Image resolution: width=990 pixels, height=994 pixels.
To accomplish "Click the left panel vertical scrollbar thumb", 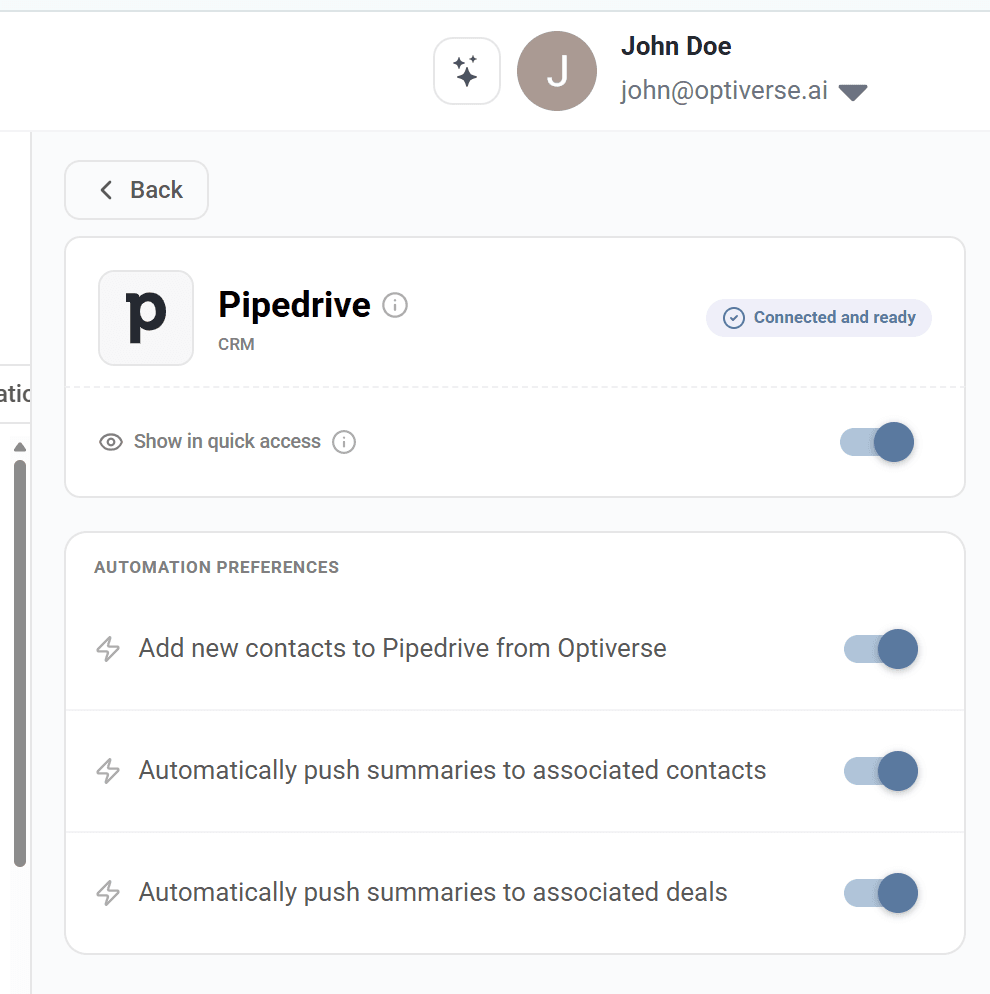I will tap(20, 663).
